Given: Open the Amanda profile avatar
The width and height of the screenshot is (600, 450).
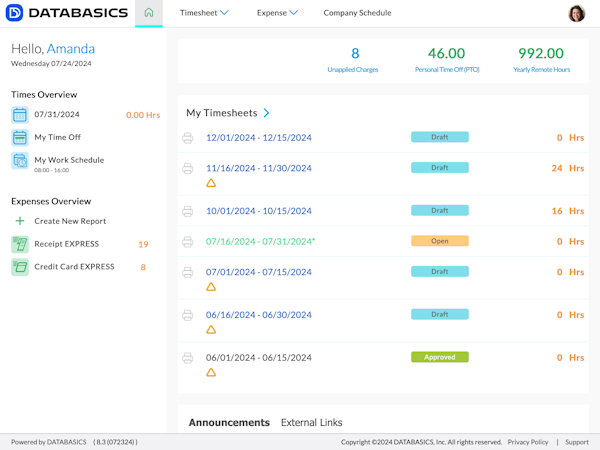Looking at the screenshot, I should click(x=577, y=13).
